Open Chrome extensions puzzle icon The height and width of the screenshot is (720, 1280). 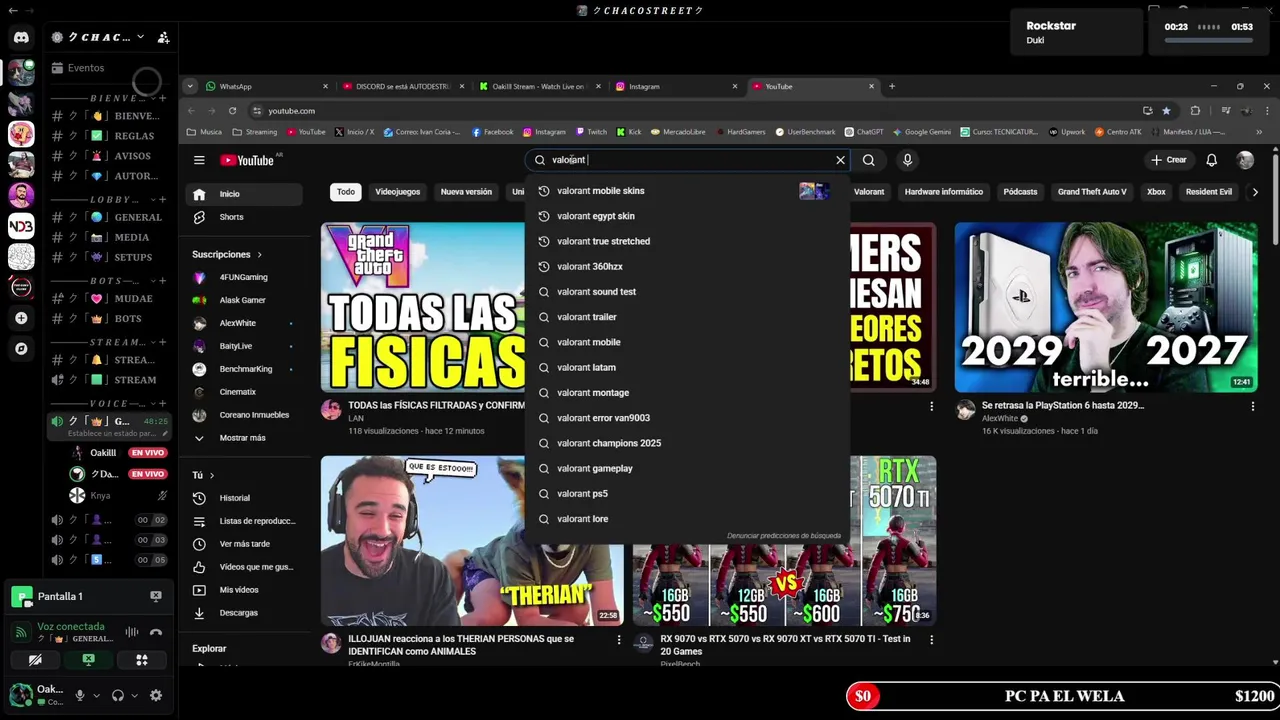1195,111
